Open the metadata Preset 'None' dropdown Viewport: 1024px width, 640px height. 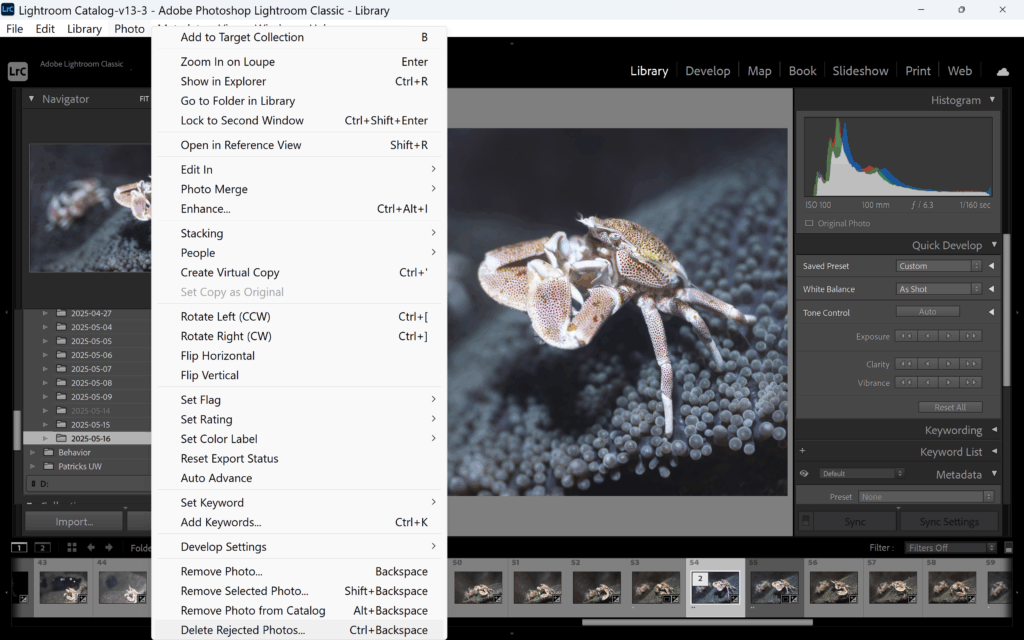(x=926, y=497)
